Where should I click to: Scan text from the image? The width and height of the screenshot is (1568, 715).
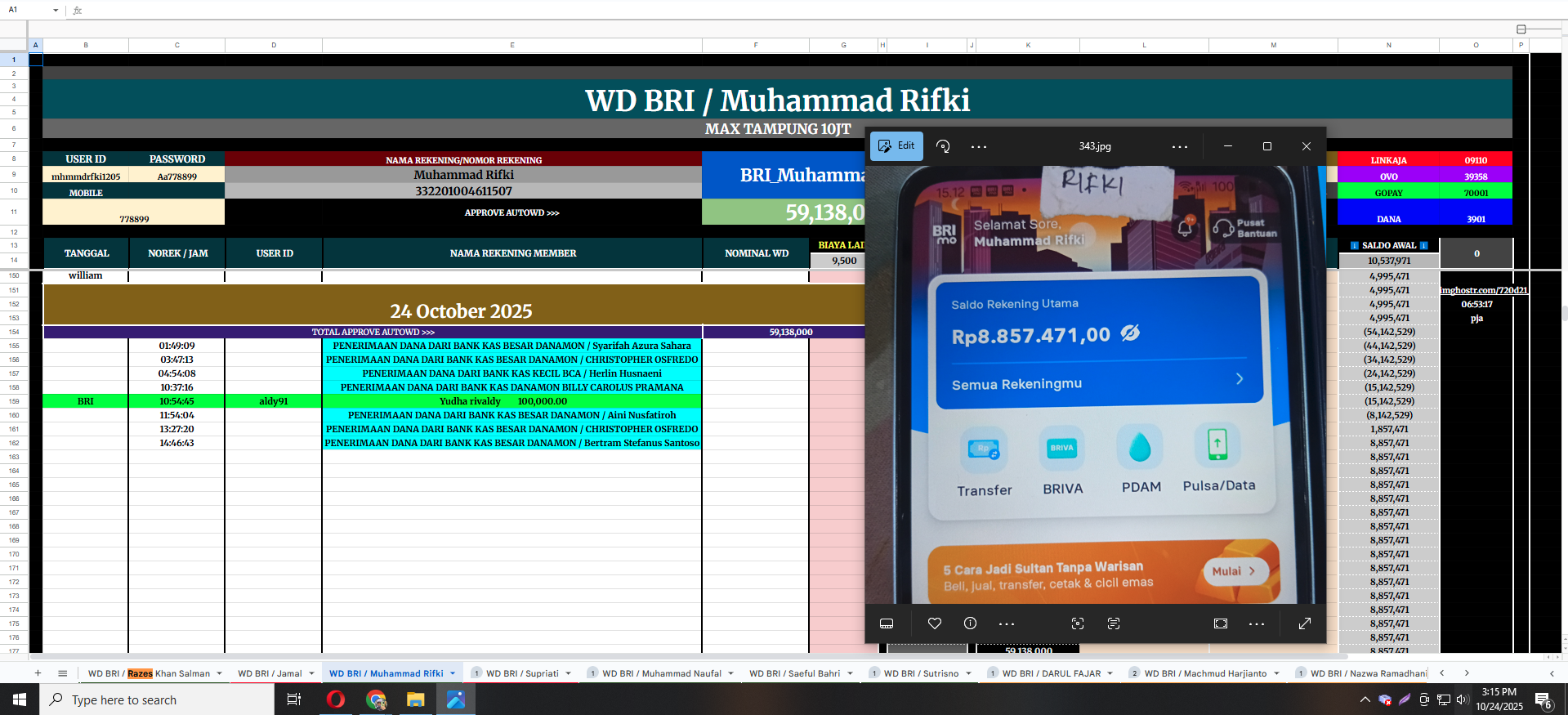click(x=1114, y=623)
